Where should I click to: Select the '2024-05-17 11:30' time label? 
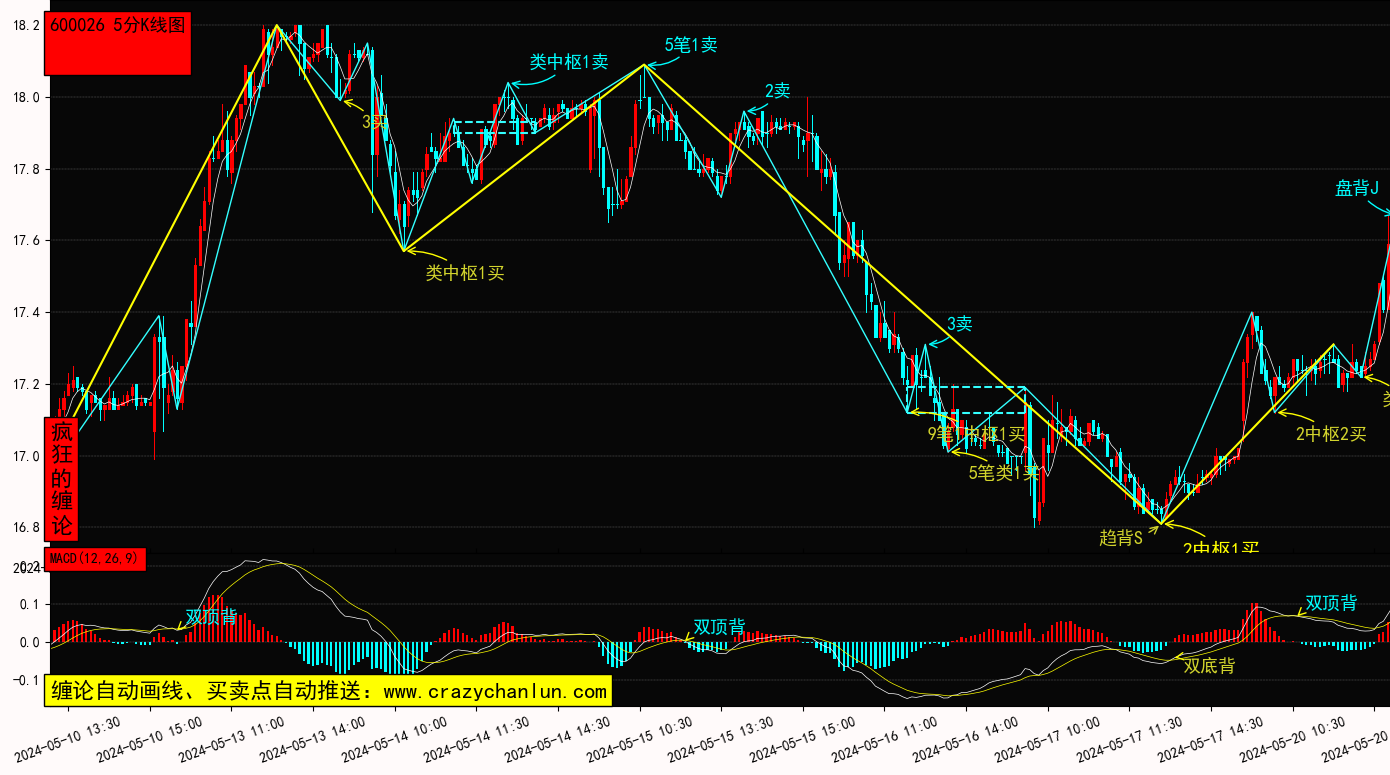(1130, 739)
